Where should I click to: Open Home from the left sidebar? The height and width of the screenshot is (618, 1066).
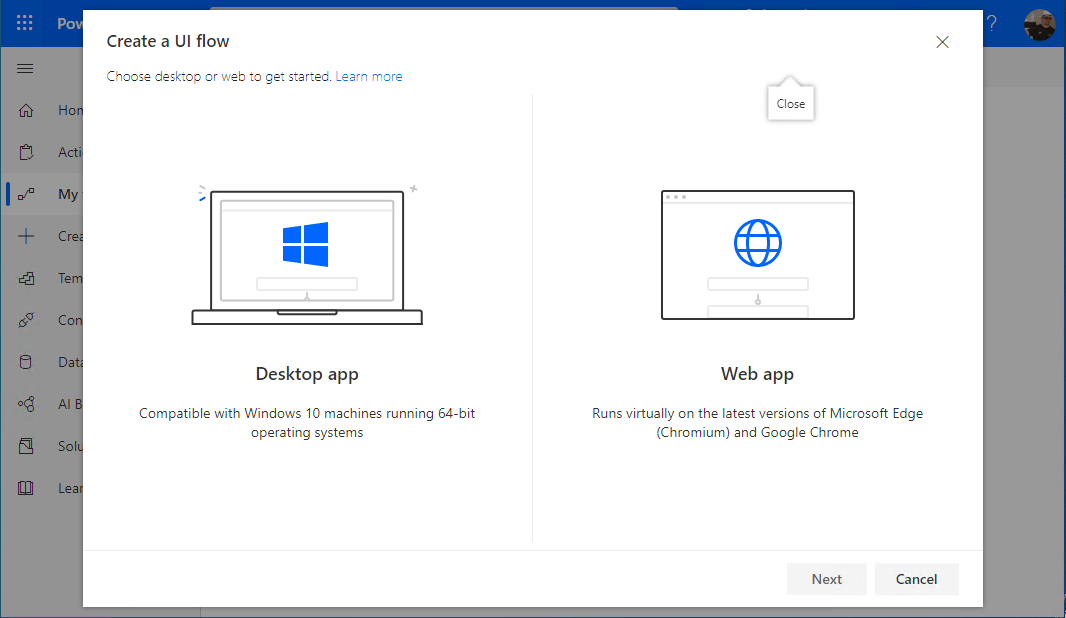[25, 110]
